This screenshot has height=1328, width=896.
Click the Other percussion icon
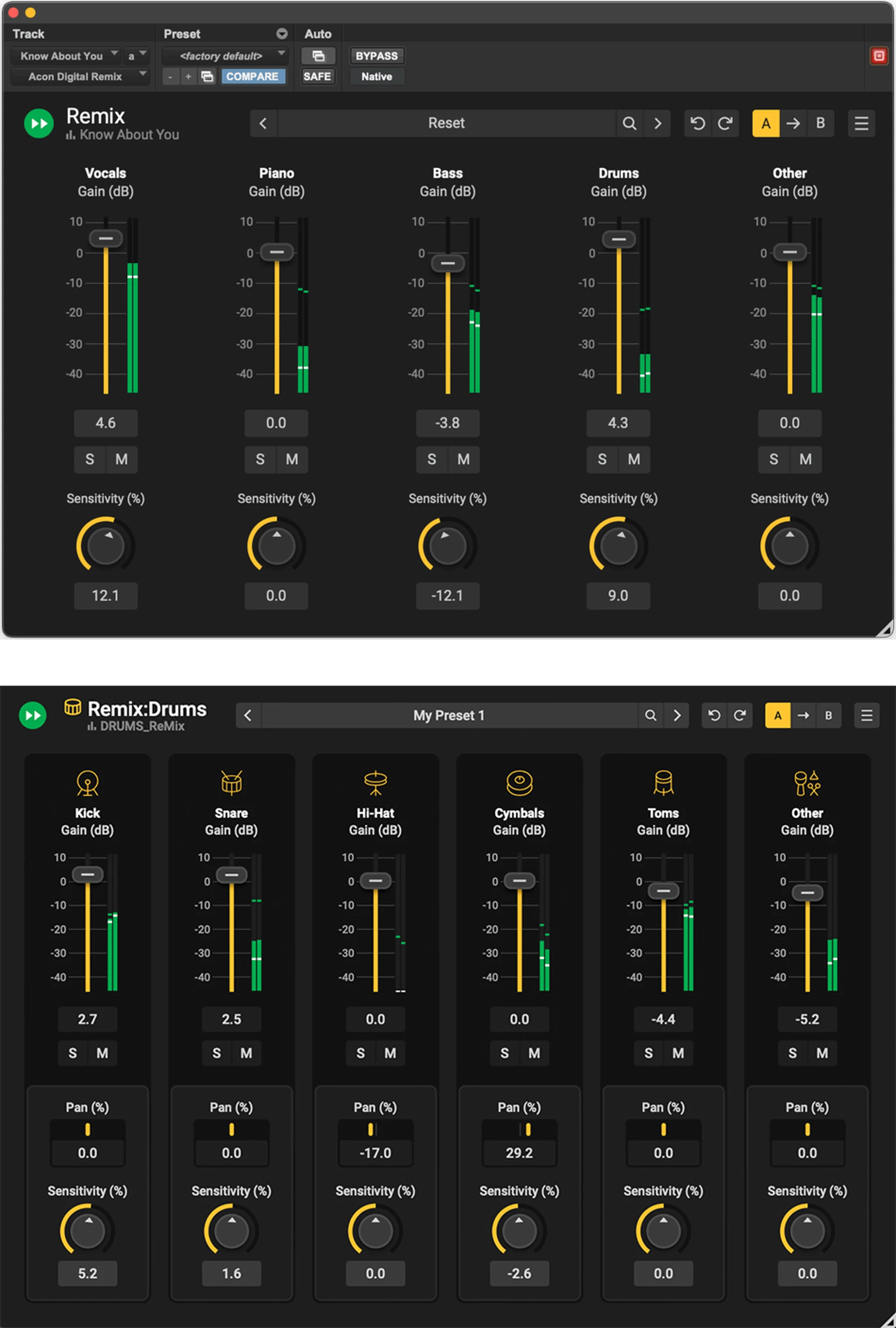pyautogui.click(x=807, y=783)
